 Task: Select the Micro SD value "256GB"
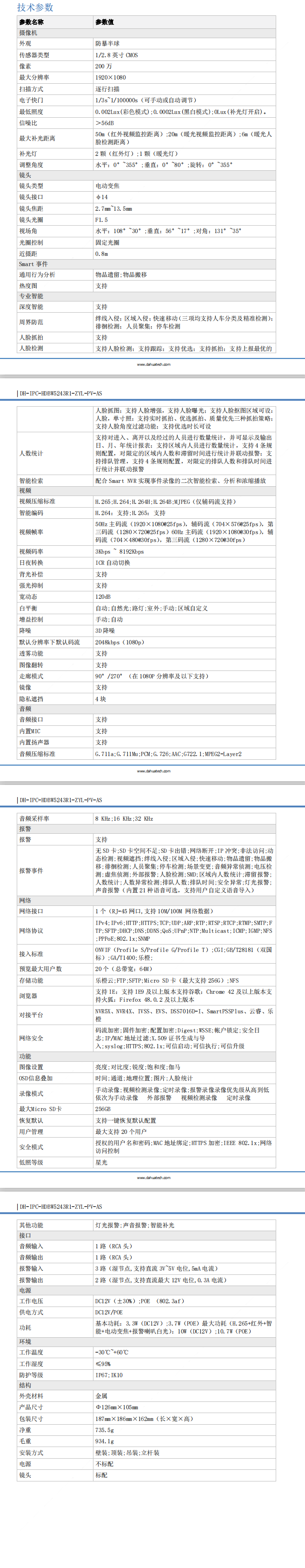(103, 1109)
